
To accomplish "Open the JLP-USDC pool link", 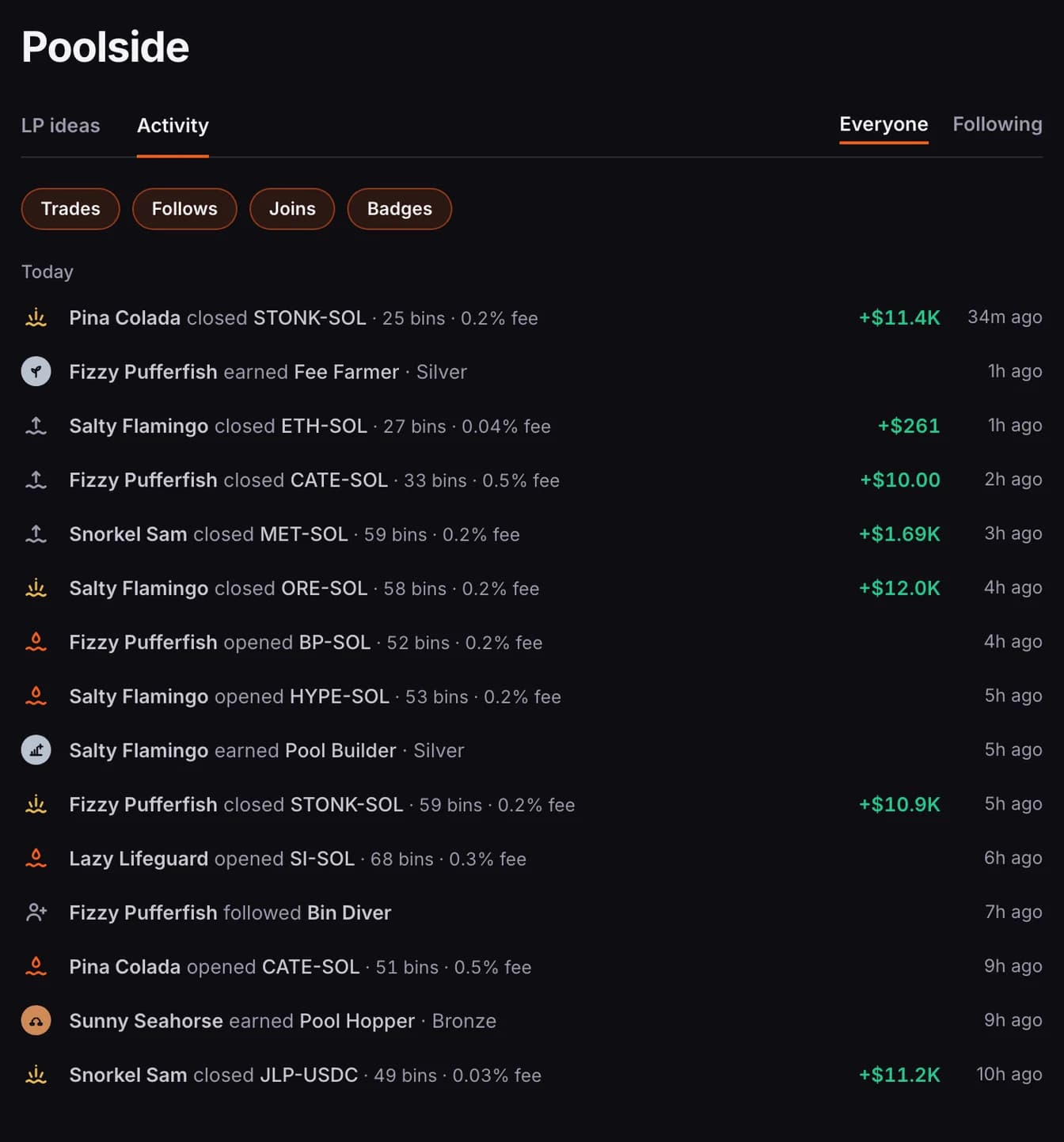I will pos(310,1075).
